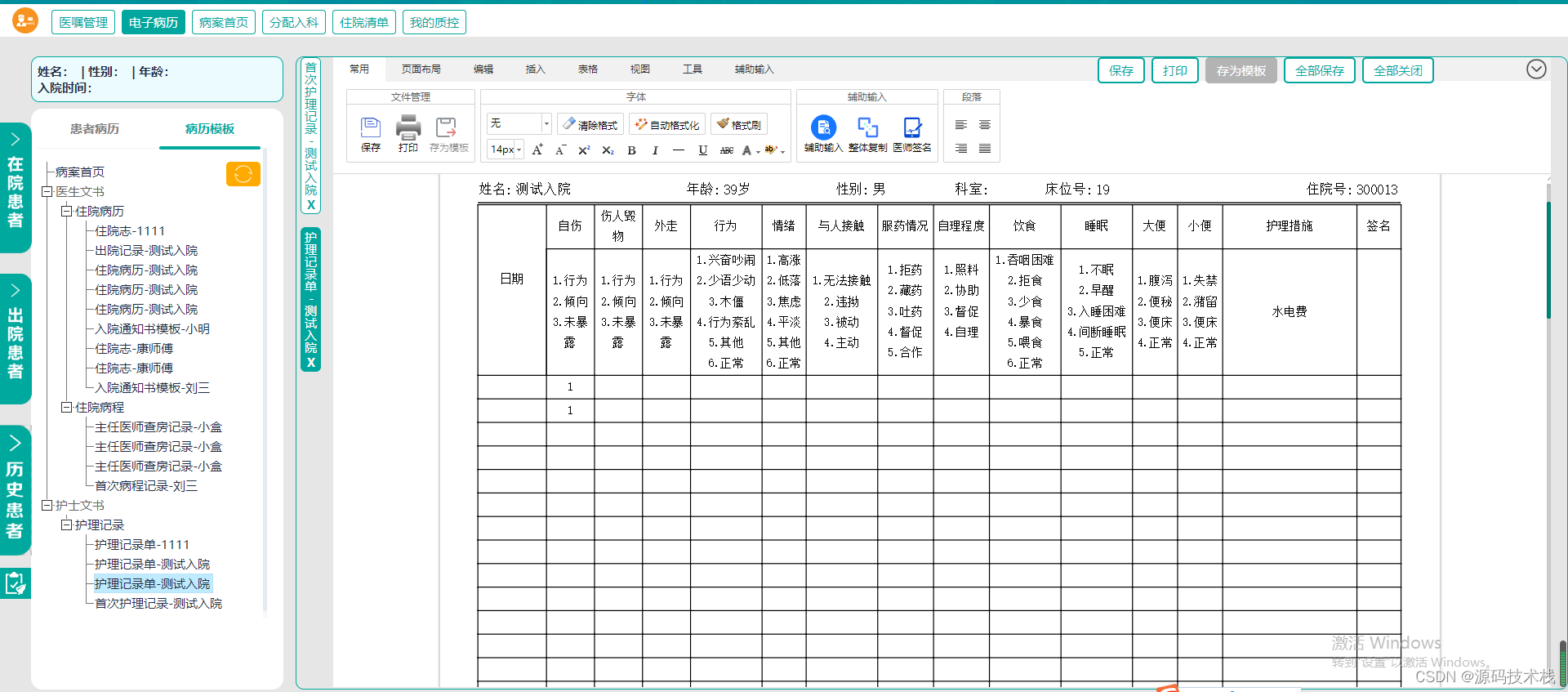This screenshot has height=692, width=1568.
Task: Align paragraph right
Action: tap(961, 149)
